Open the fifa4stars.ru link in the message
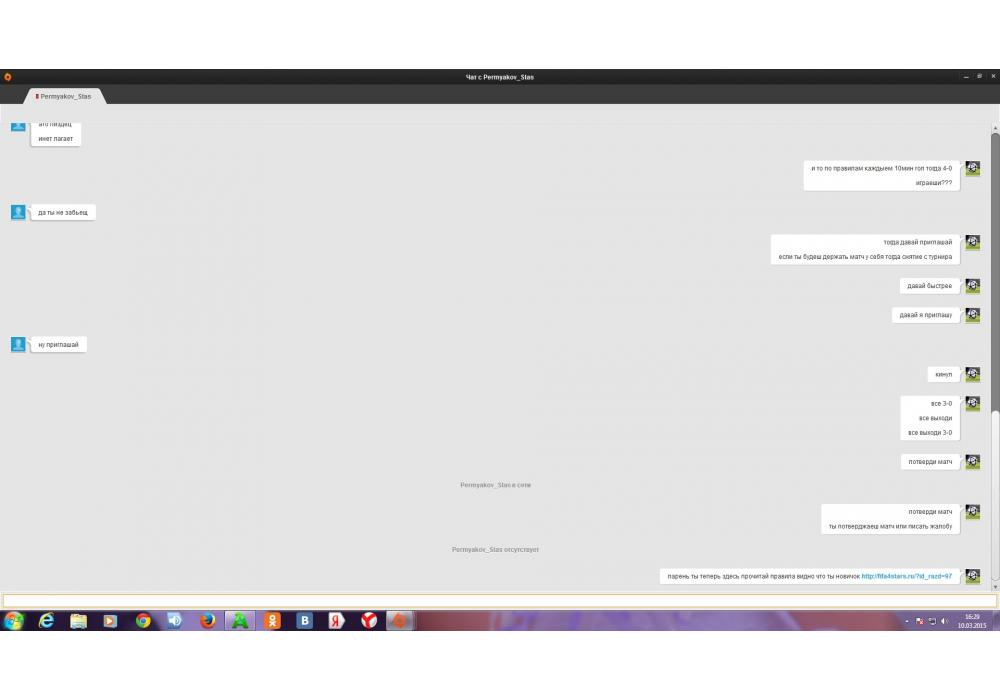This screenshot has height=700, width=1000. click(x=906, y=576)
